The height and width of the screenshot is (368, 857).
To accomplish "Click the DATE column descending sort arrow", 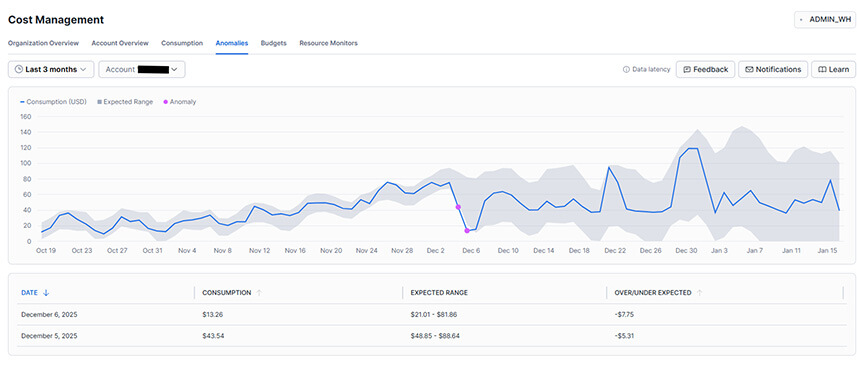I will click(x=46, y=293).
